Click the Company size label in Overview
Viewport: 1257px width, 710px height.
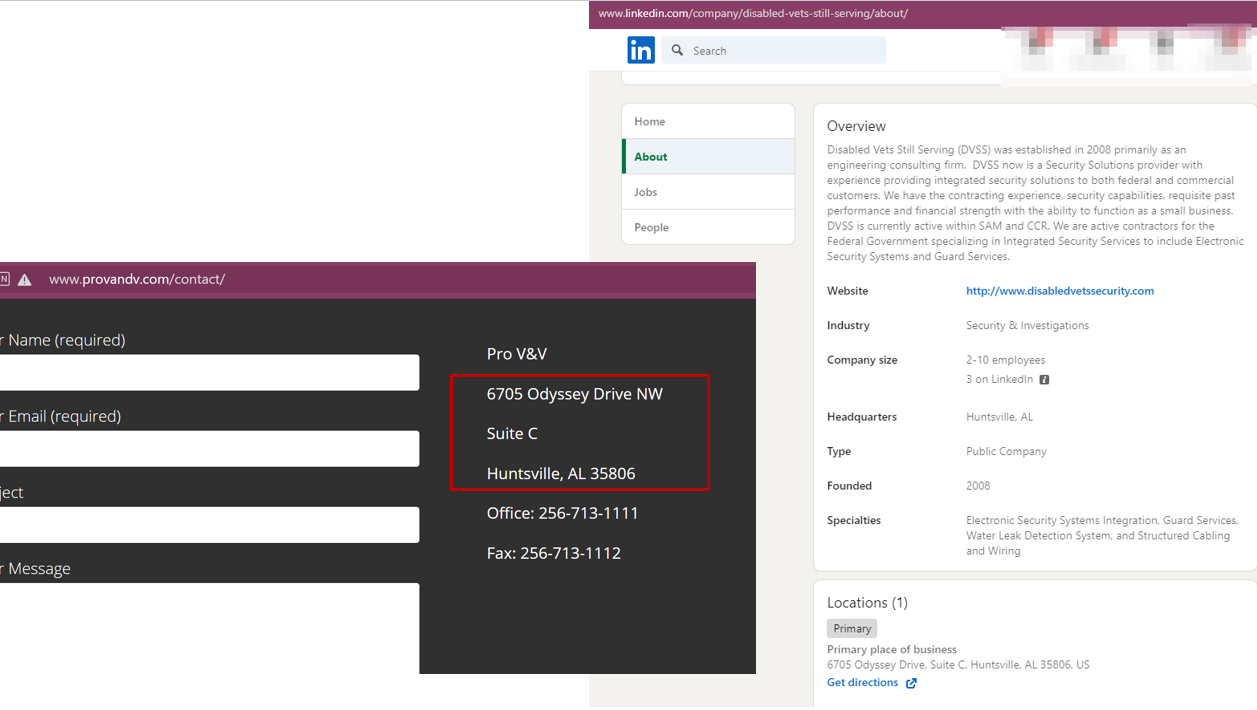click(862, 360)
